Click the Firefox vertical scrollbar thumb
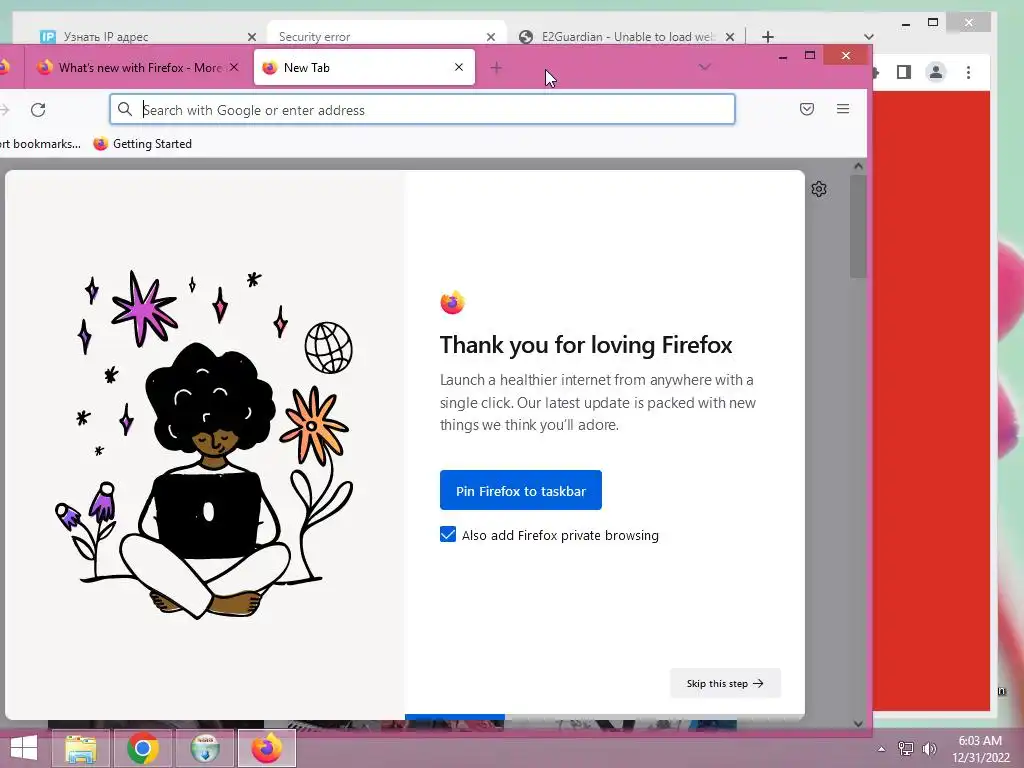1024x768 pixels. click(x=858, y=226)
